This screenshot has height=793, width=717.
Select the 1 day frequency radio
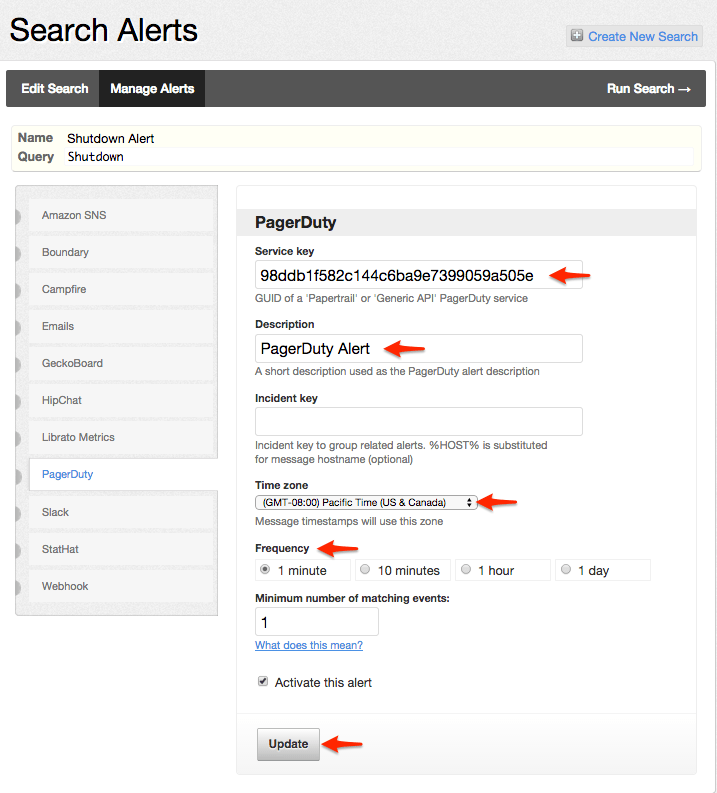click(566, 569)
